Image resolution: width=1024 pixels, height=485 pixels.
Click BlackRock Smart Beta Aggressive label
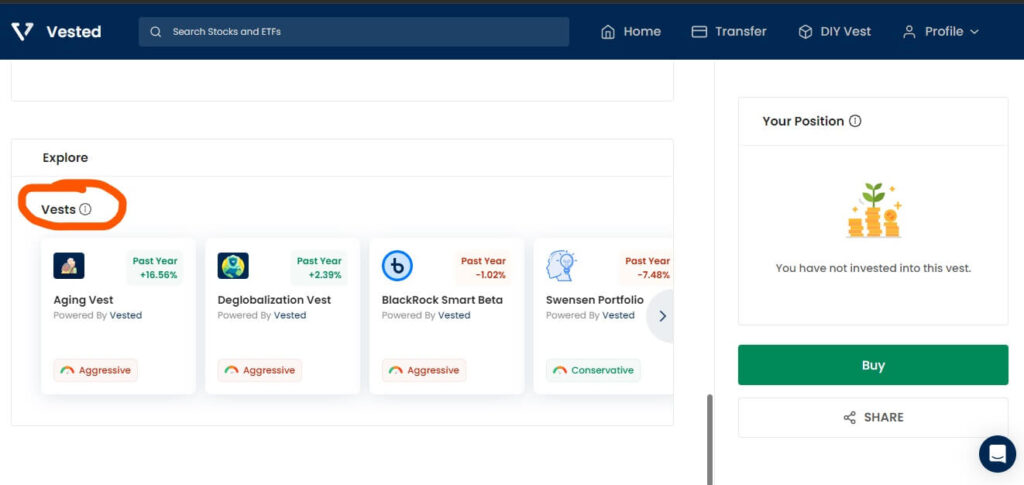point(433,370)
